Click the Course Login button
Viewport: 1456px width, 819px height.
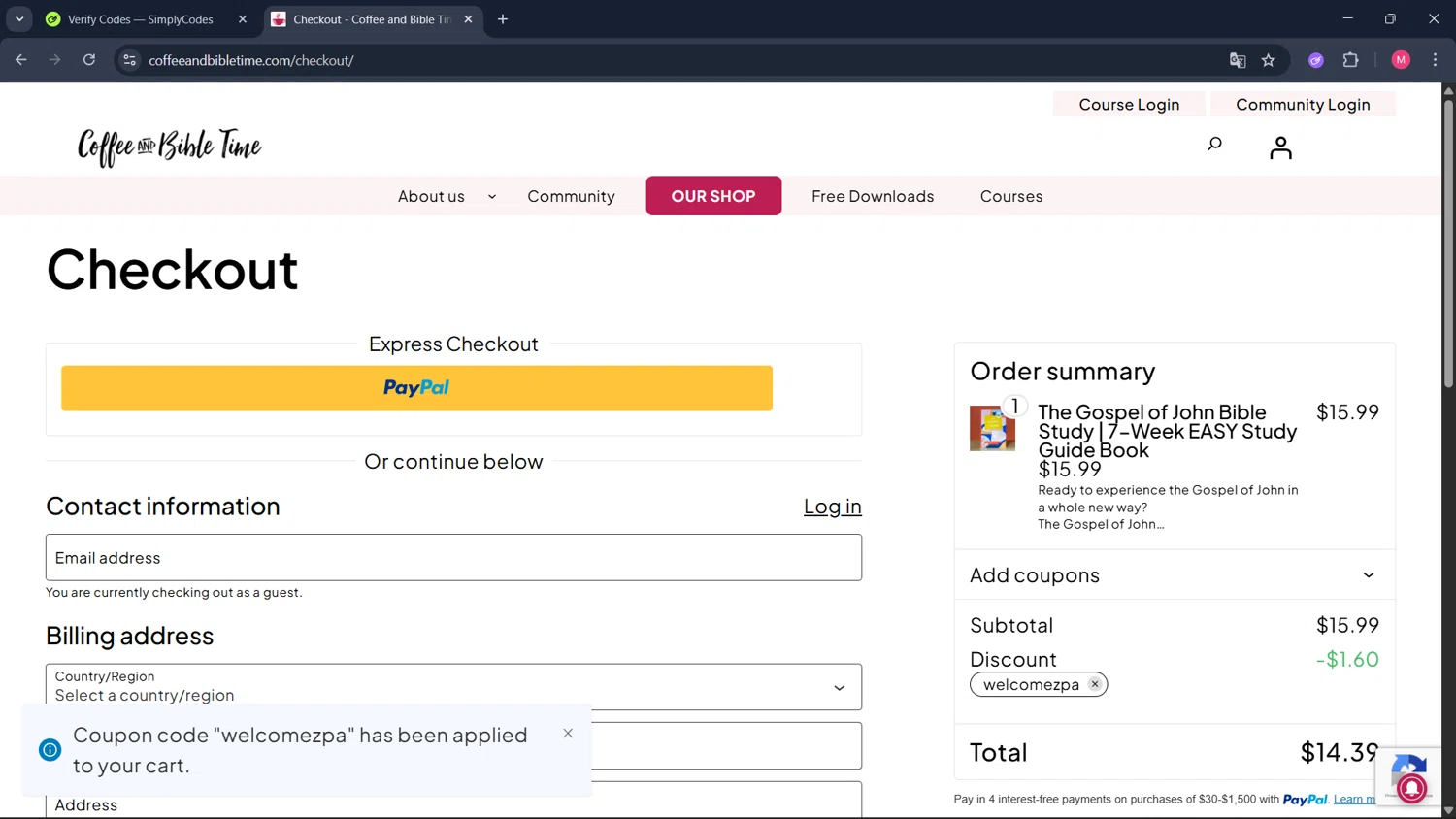click(x=1129, y=105)
